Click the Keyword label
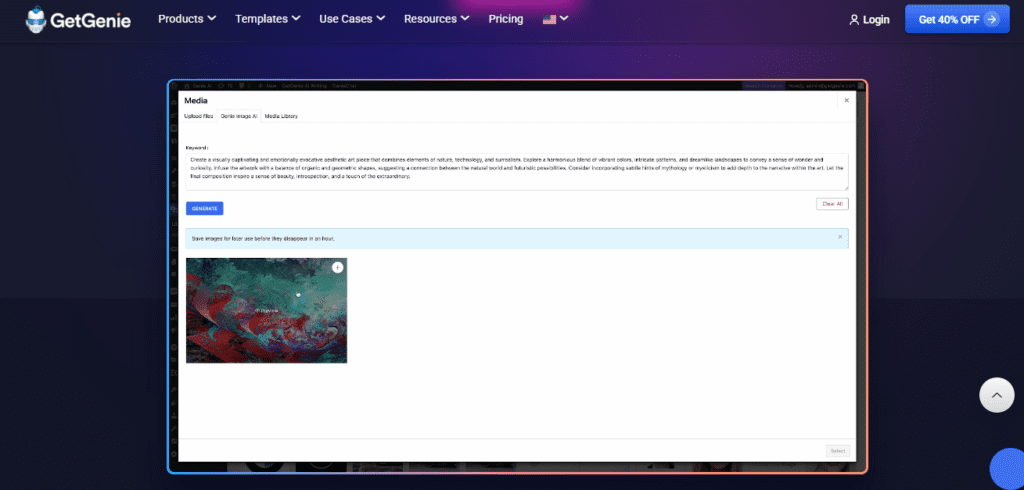The height and width of the screenshot is (490, 1024). [x=197, y=148]
